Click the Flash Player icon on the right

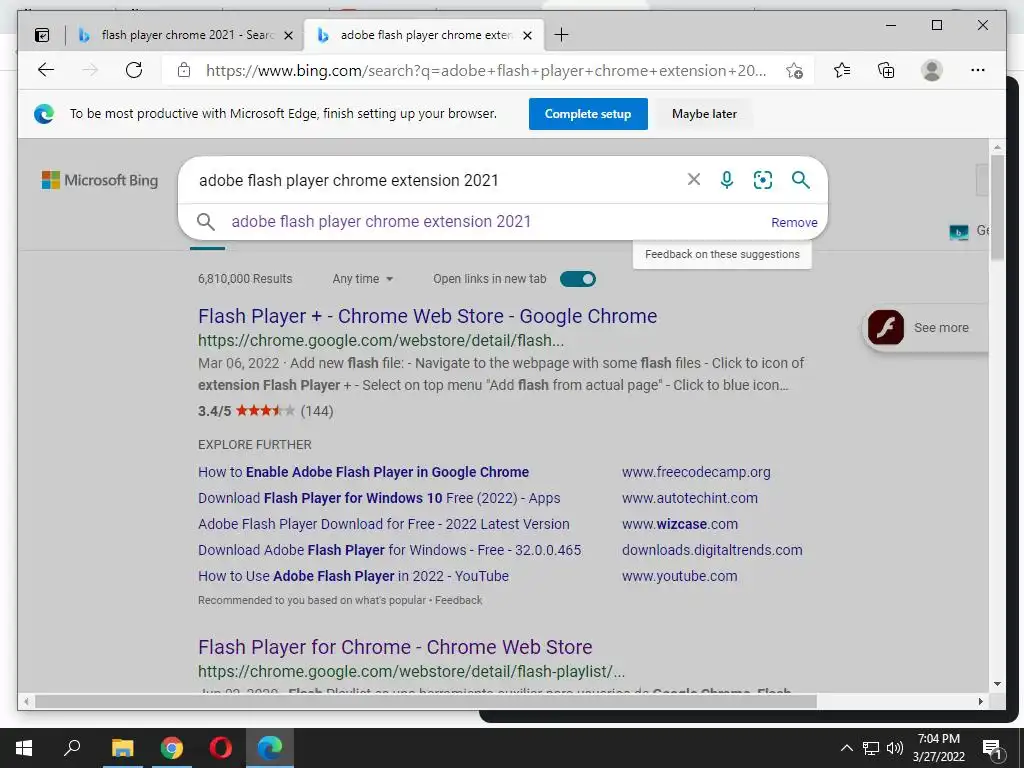(886, 327)
